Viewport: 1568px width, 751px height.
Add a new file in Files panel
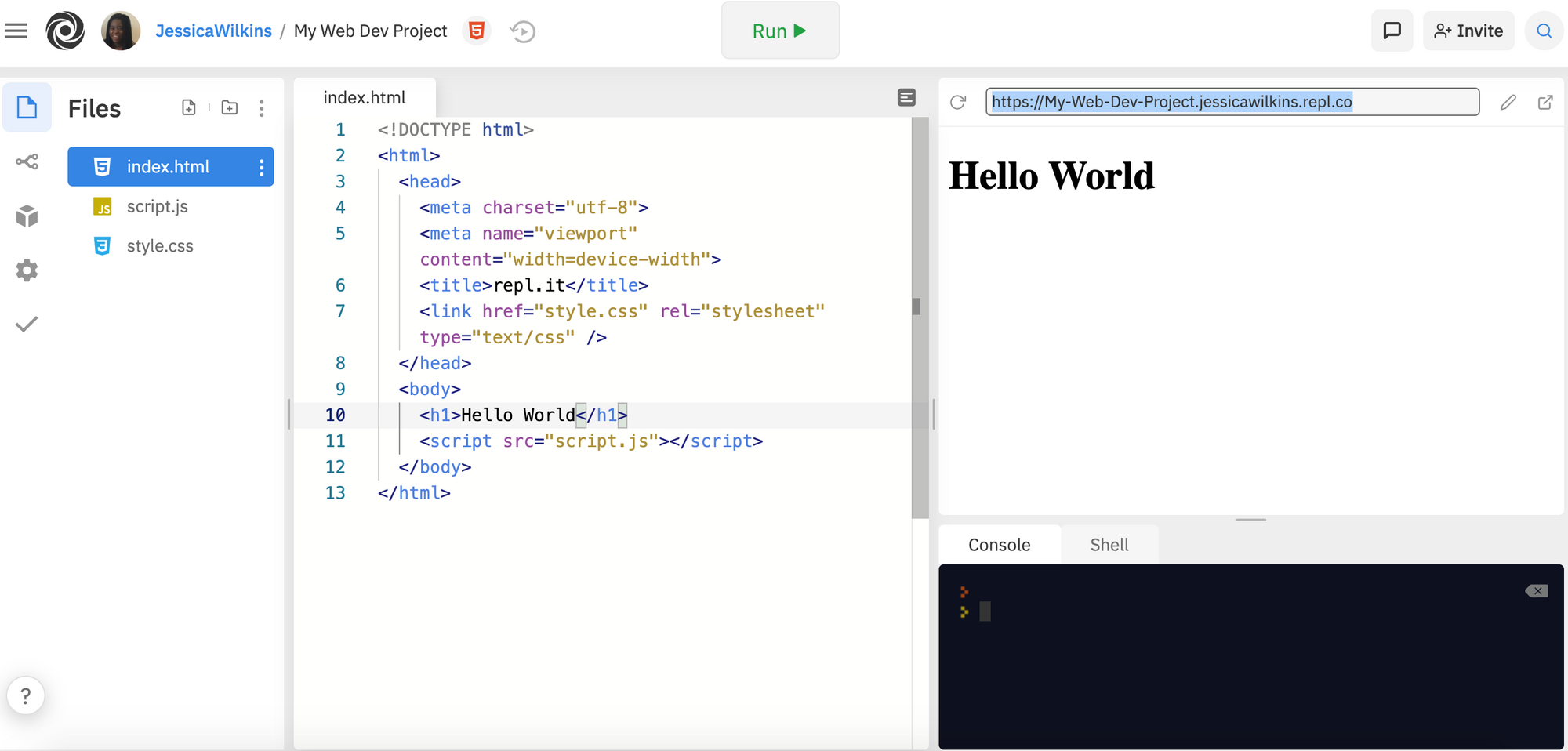189,107
